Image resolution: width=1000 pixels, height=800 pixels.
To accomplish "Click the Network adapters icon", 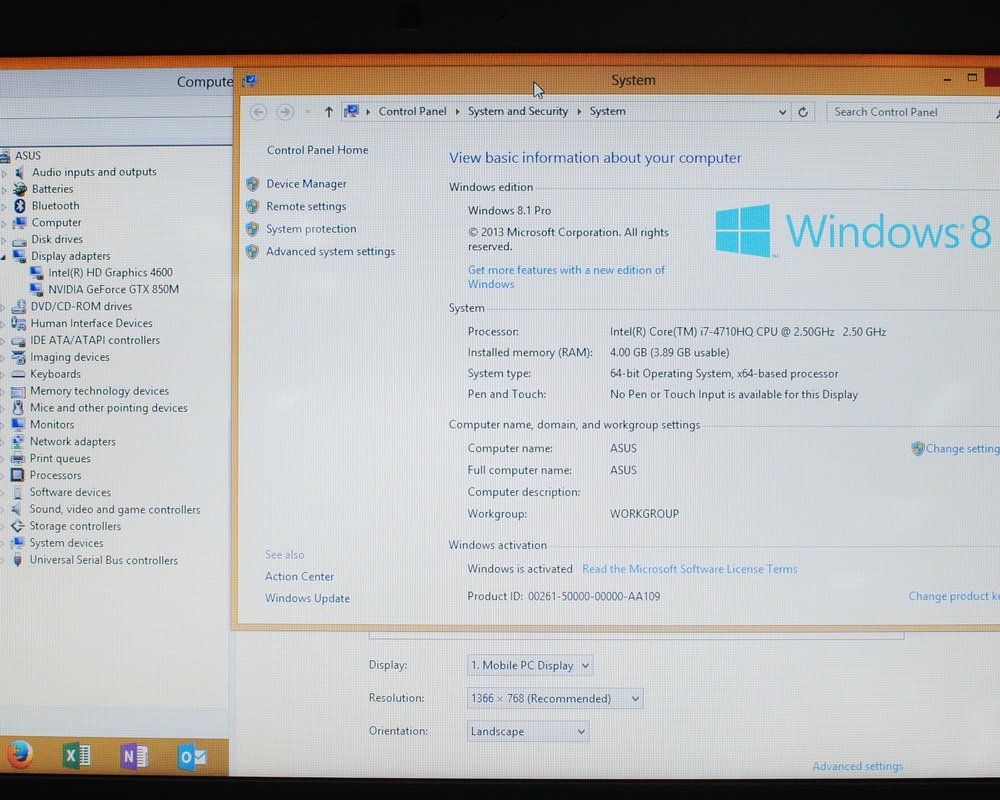I will [x=18, y=441].
